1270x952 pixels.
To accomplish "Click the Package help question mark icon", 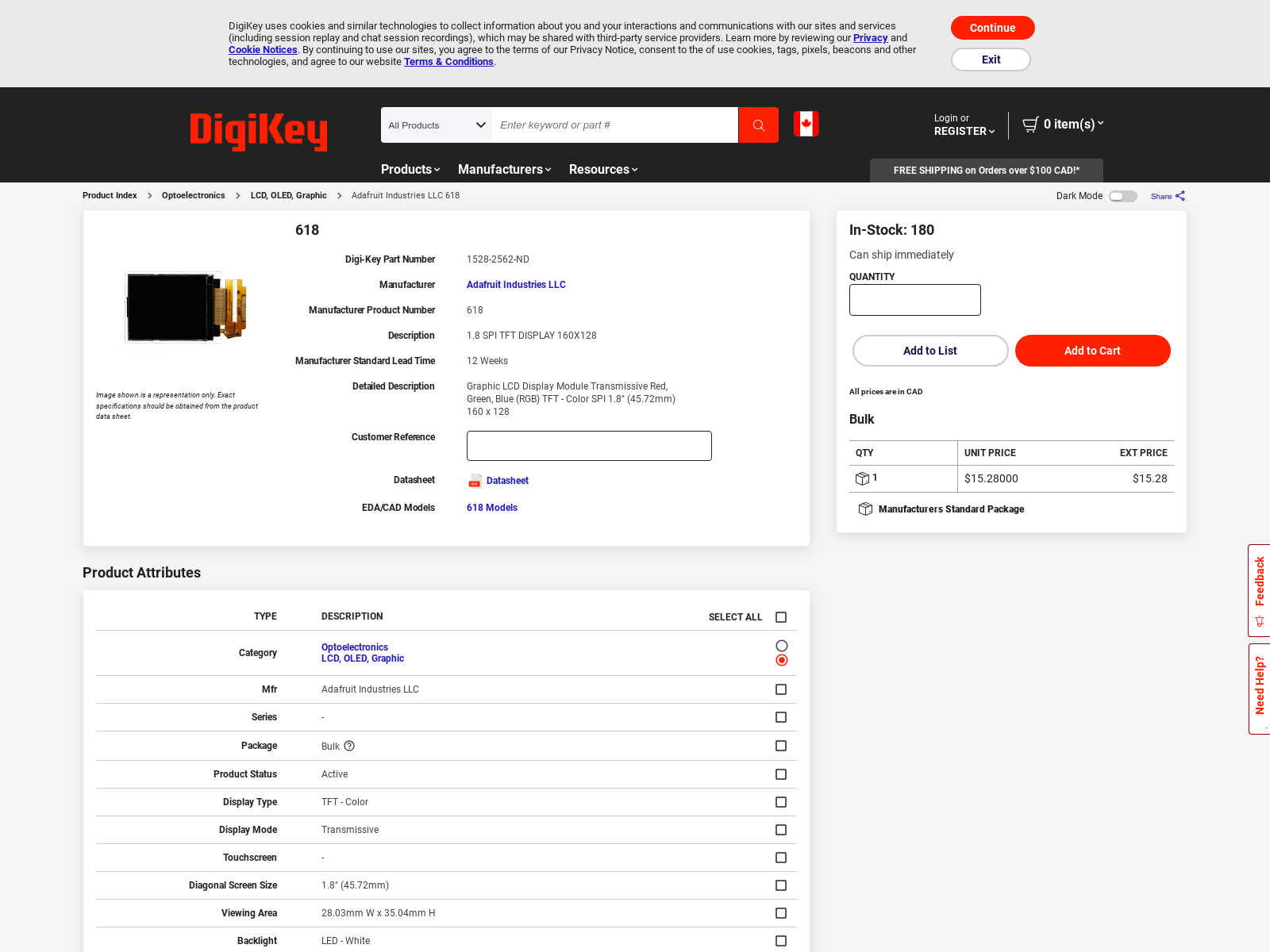I will coord(349,746).
